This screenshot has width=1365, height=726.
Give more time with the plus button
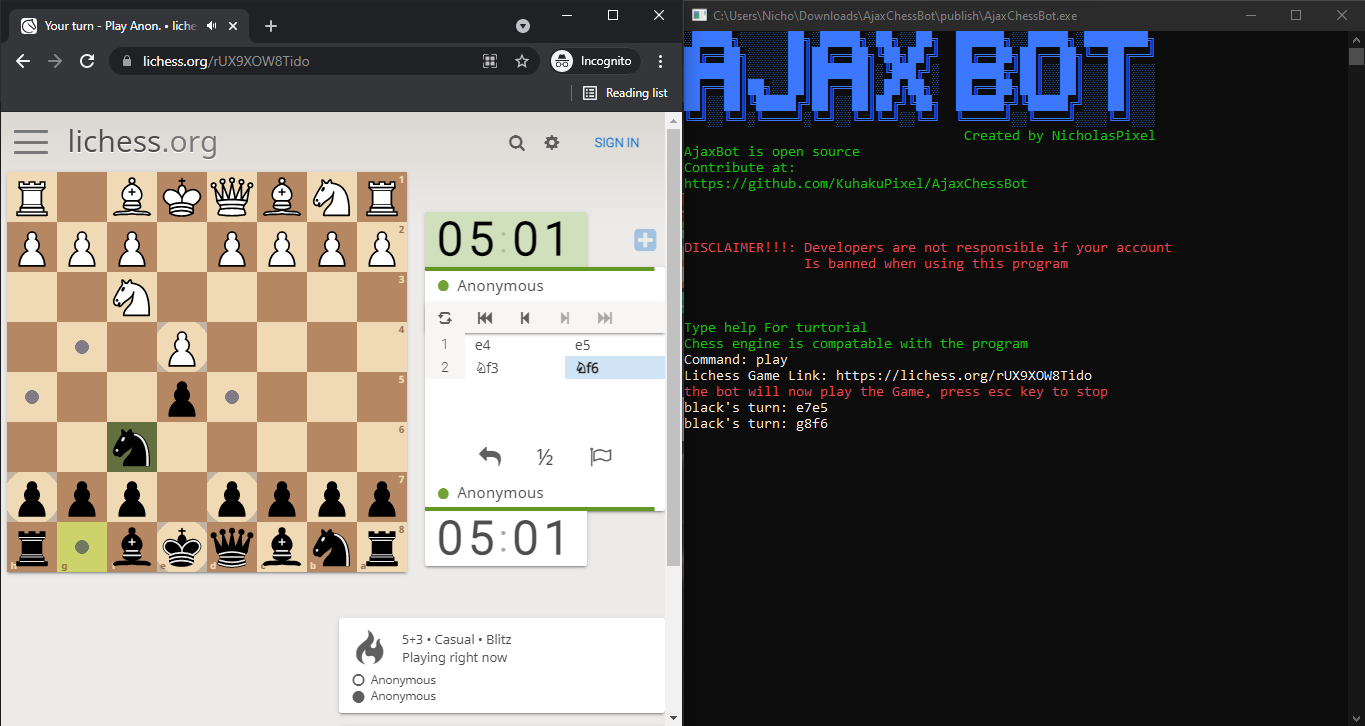[x=645, y=240]
